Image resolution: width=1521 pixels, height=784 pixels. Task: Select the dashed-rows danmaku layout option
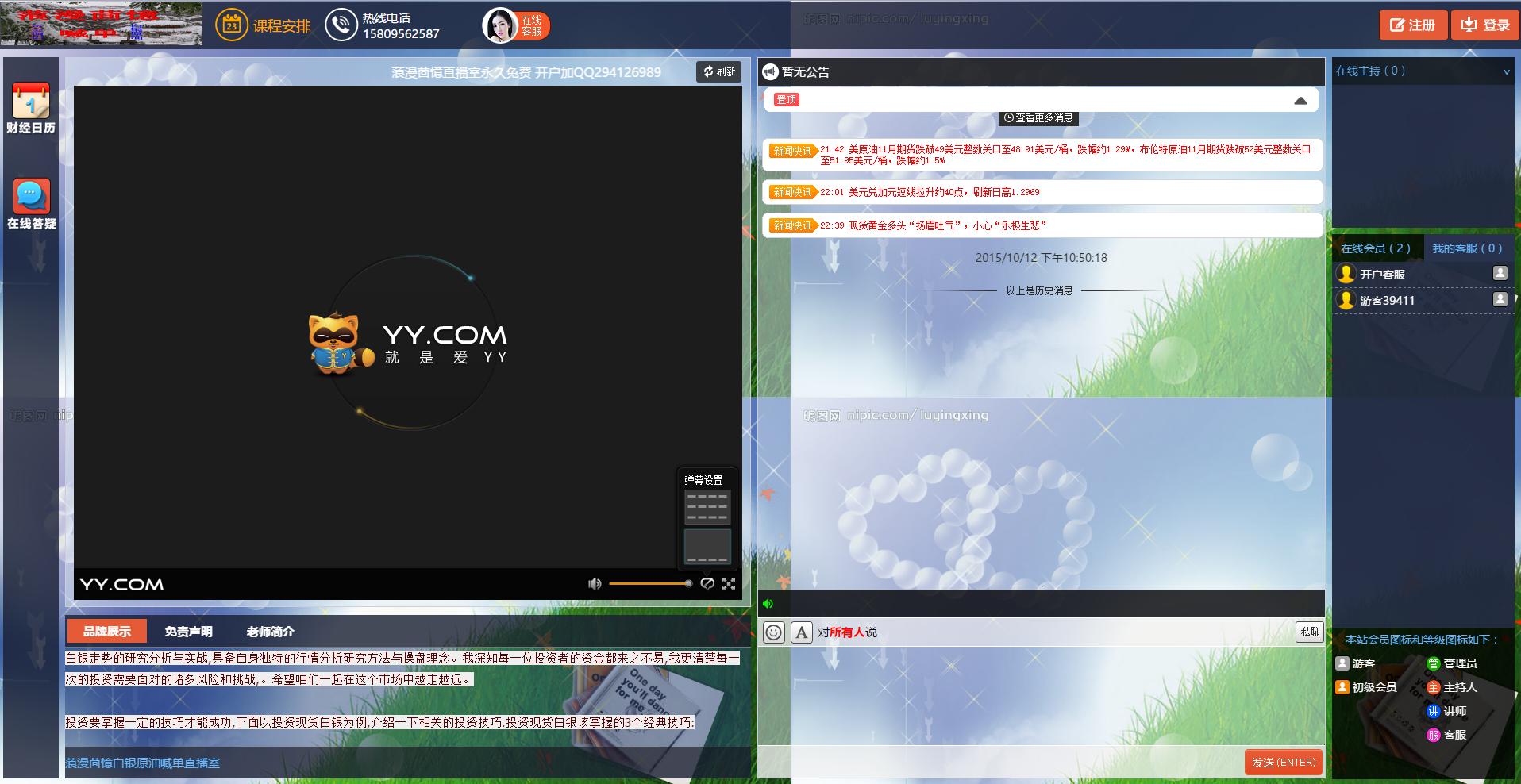point(707,506)
